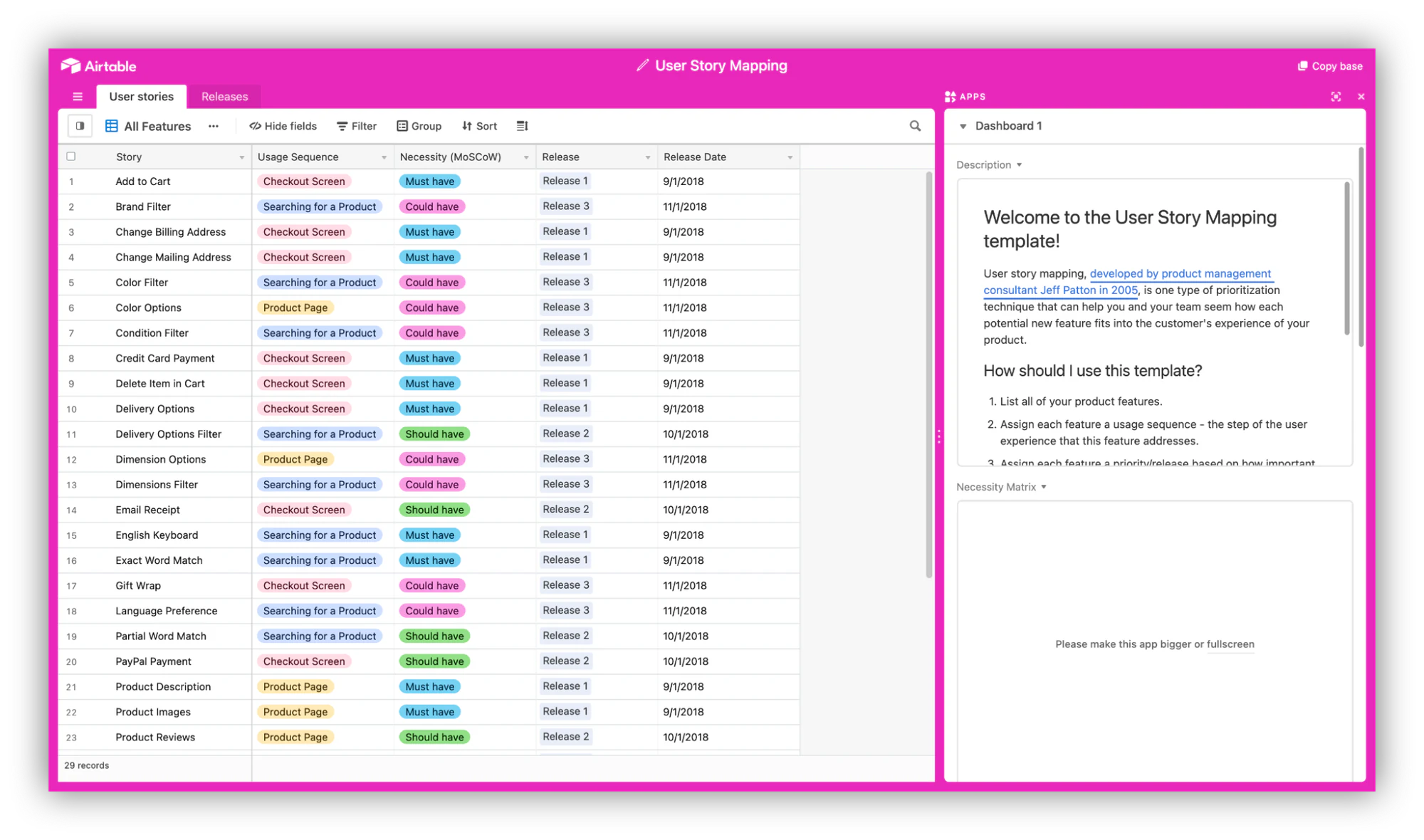This screenshot has width=1424, height=840.
Task: Toggle the views sidebar icon
Action: (80, 126)
